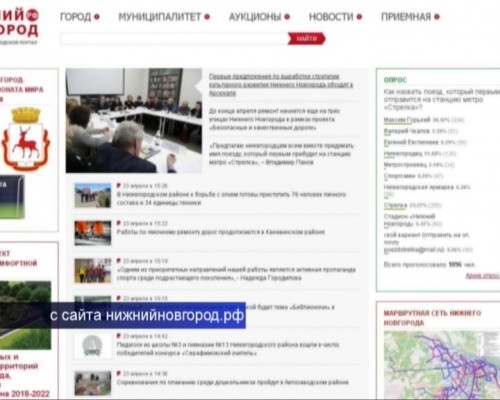Click the Нижний Новгород portal logo
This screenshot has height=400, width=500.
[19, 27]
